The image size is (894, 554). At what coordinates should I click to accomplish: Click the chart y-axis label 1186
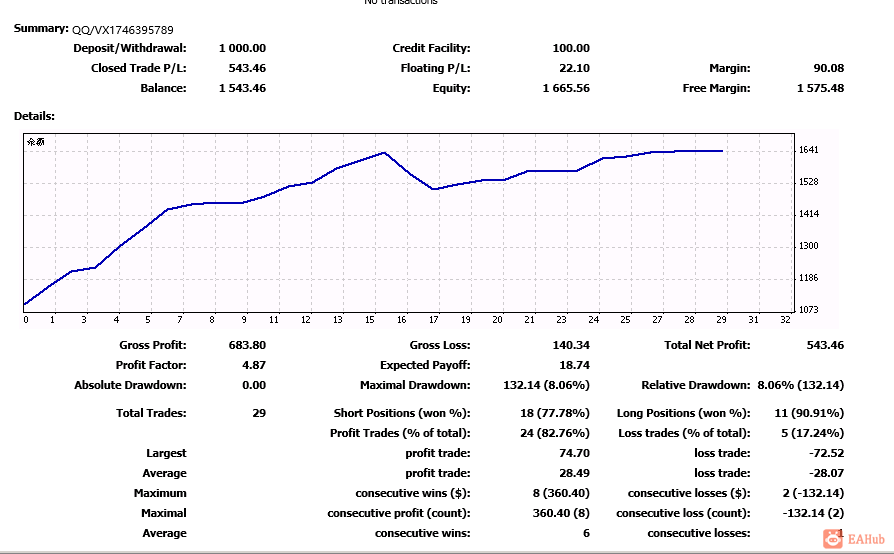point(808,278)
